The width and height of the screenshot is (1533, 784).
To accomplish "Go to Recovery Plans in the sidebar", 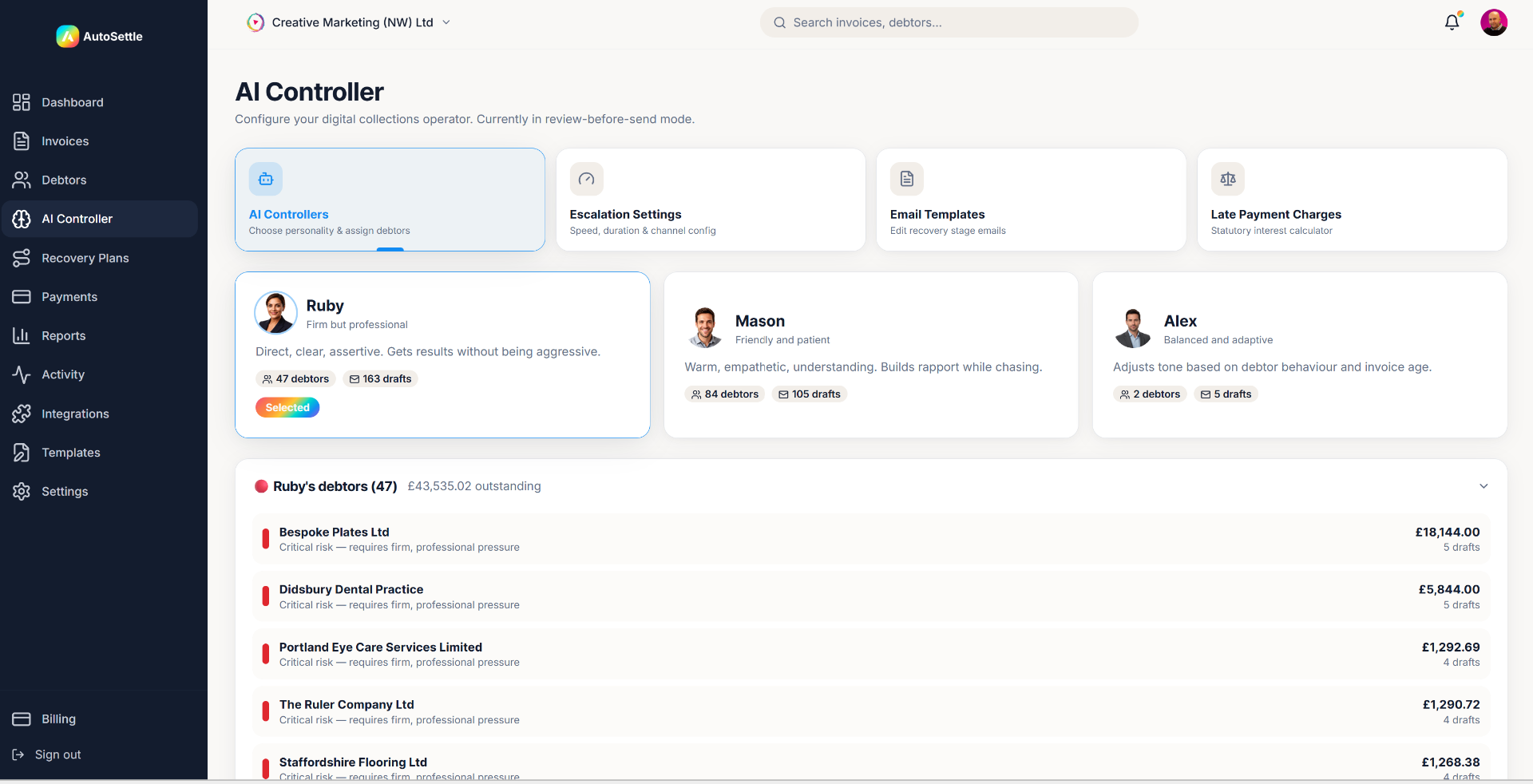I will coord(100,258).
